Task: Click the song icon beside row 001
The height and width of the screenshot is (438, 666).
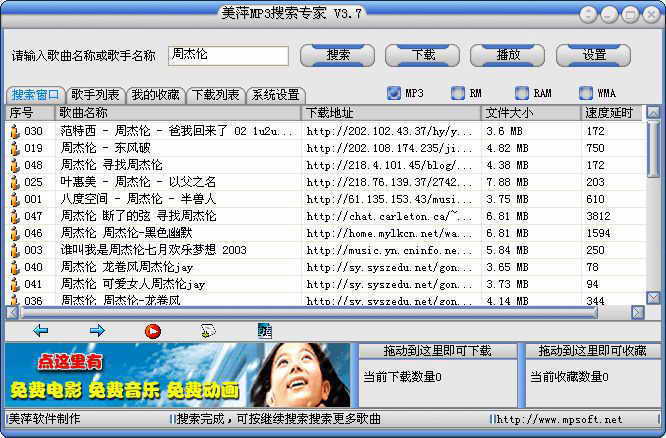Action: tap(15, 199)
